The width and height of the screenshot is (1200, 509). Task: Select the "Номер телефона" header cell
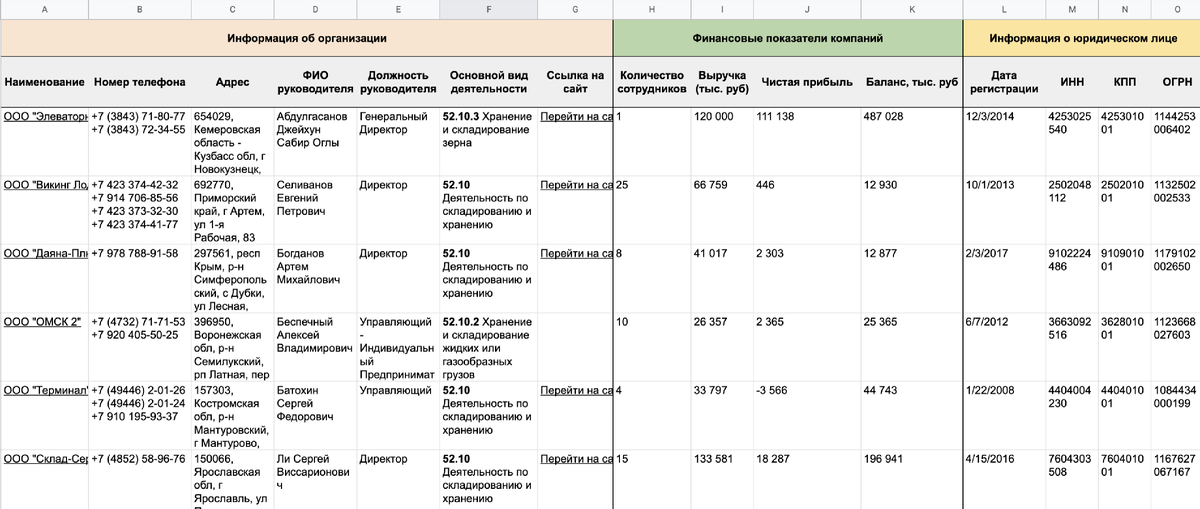pos(139,81)
